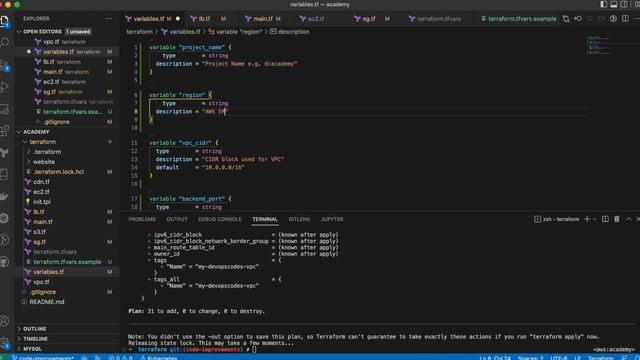Expand the MySQL section

coord(33,349)
